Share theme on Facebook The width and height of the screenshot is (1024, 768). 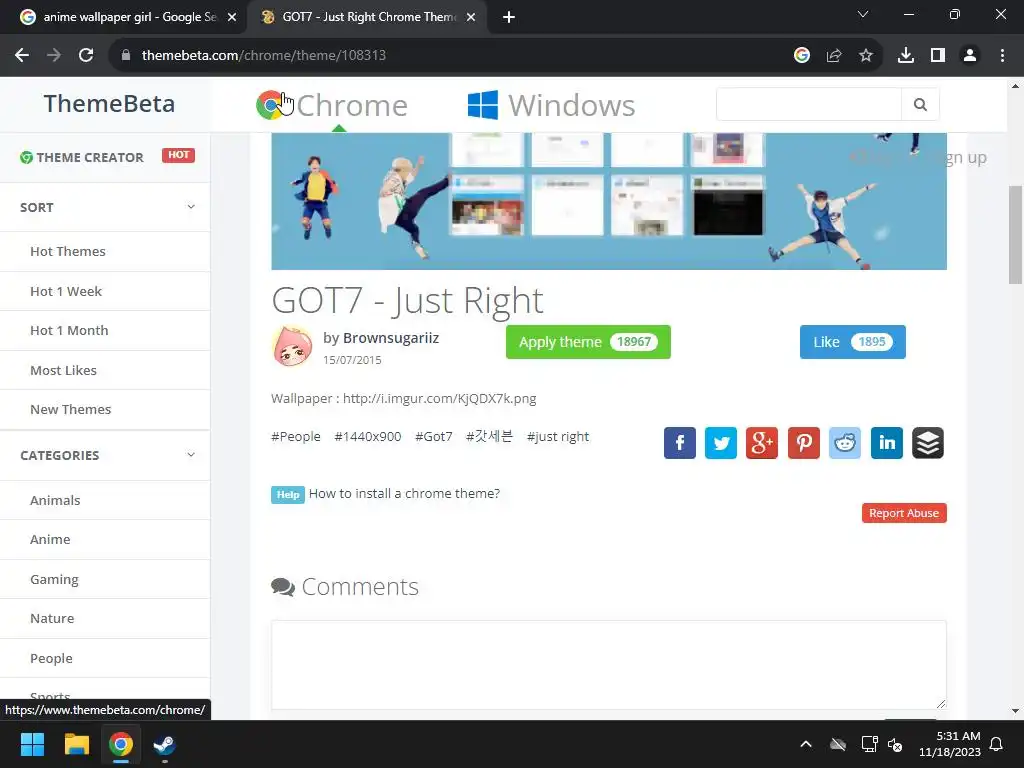tap(679, 443)
